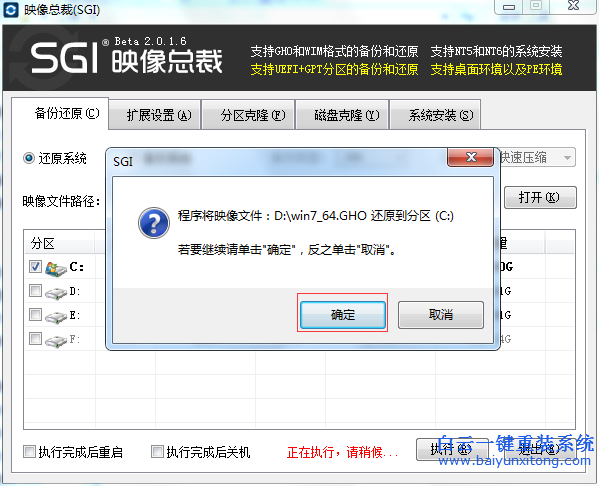This screenshot has height=486, width=599.
Task: Cancel the restore with 取消 button
Action: tap(441, 315)
